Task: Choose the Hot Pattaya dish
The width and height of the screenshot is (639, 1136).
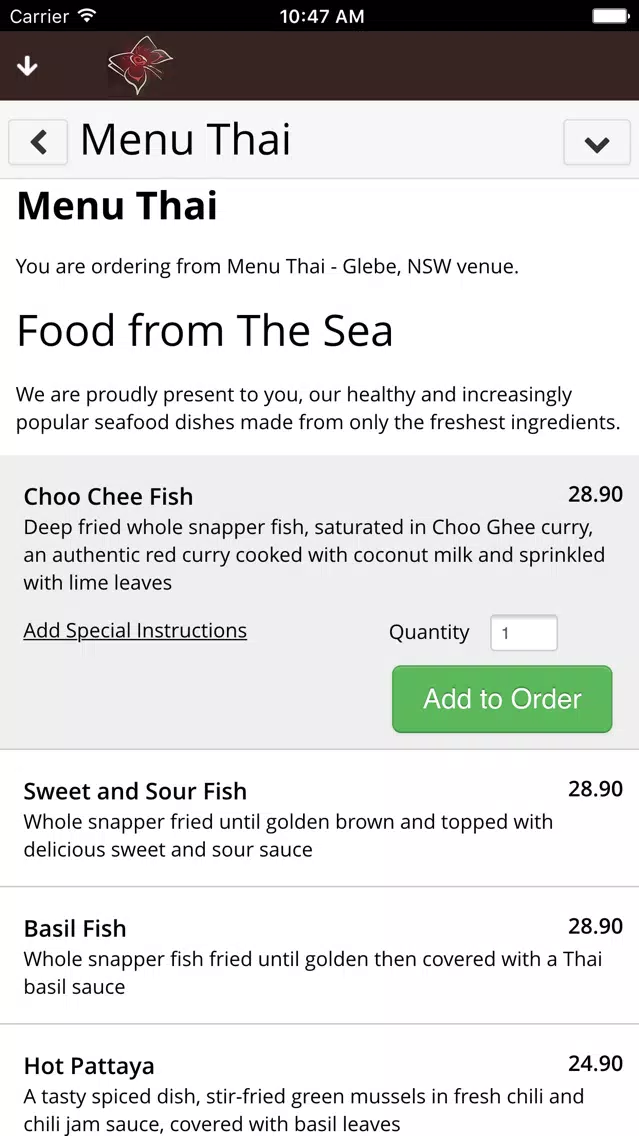Action: pos(89,1066)
